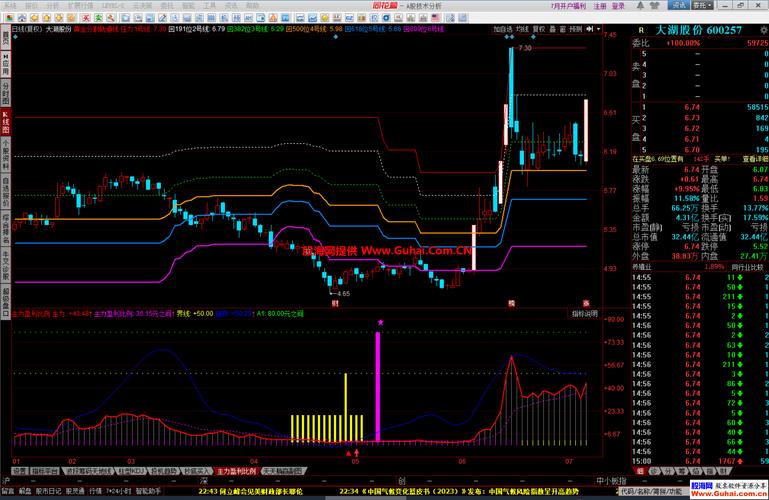Switch to the 机构KDJ indicator tab
This screenshot has width=769, height=500.
coord(131,471)
